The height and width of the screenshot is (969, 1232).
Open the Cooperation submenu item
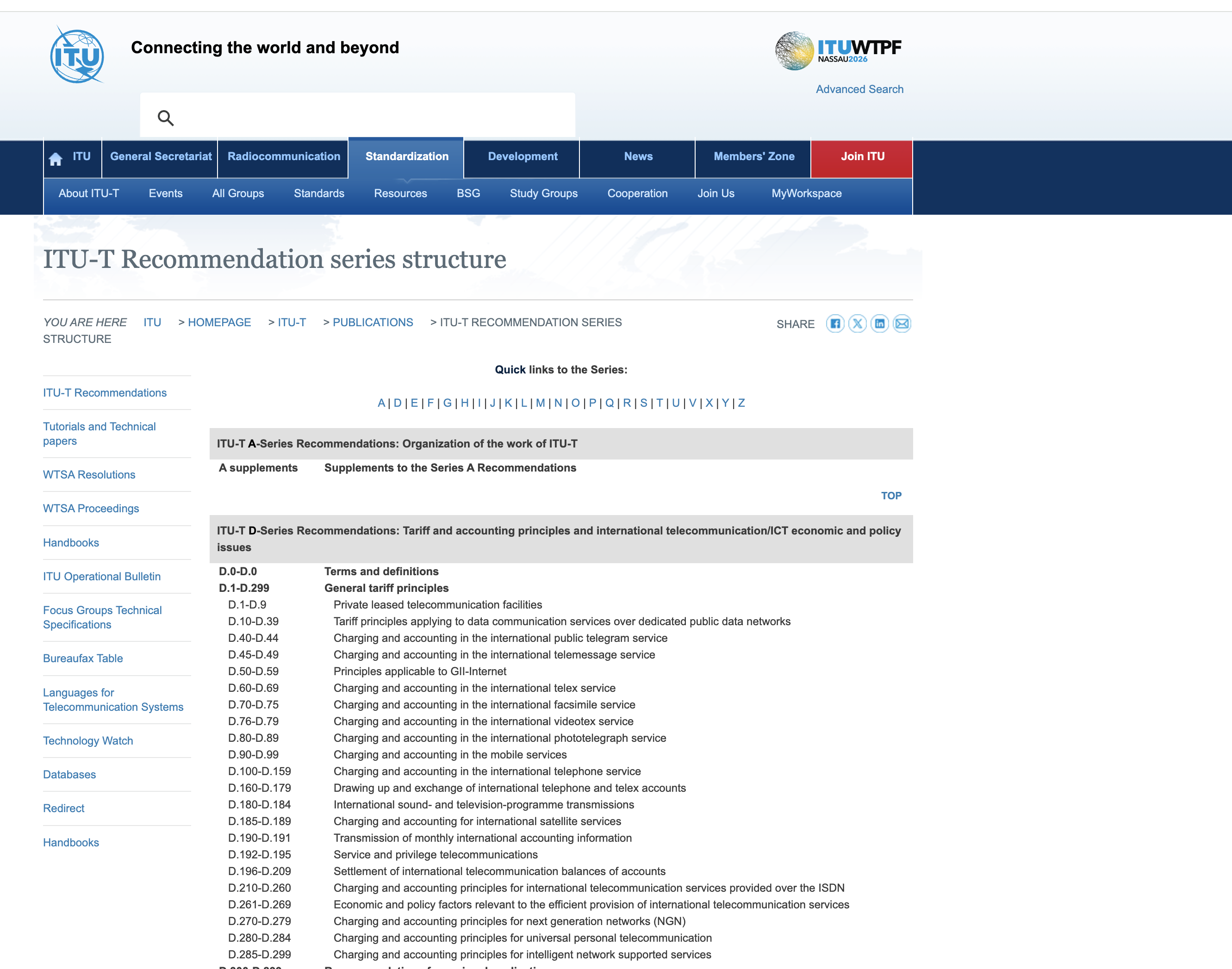point(638,193)
